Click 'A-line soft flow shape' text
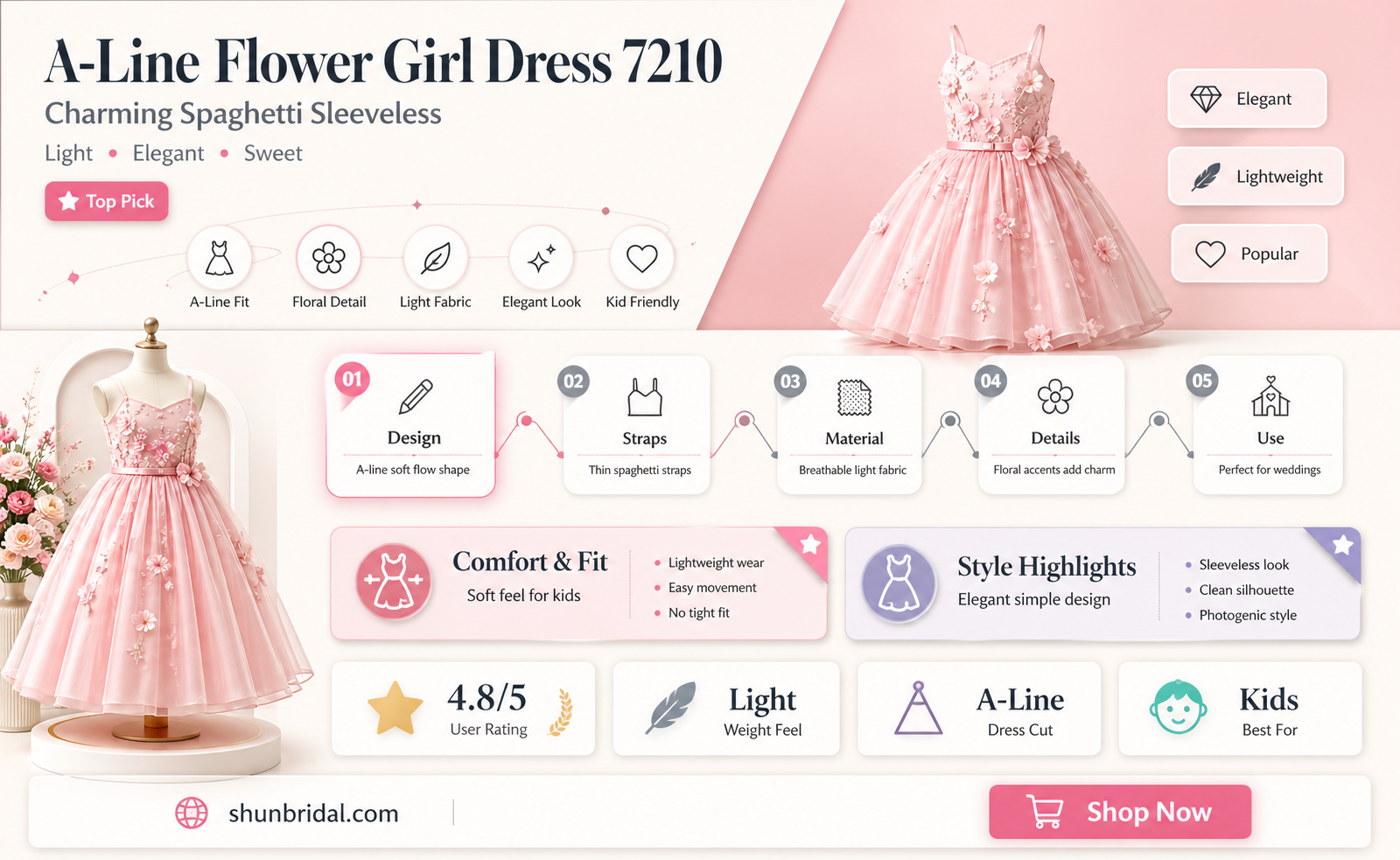The image size is (1400, 860). pyautogui.click(x=413, y=470)
